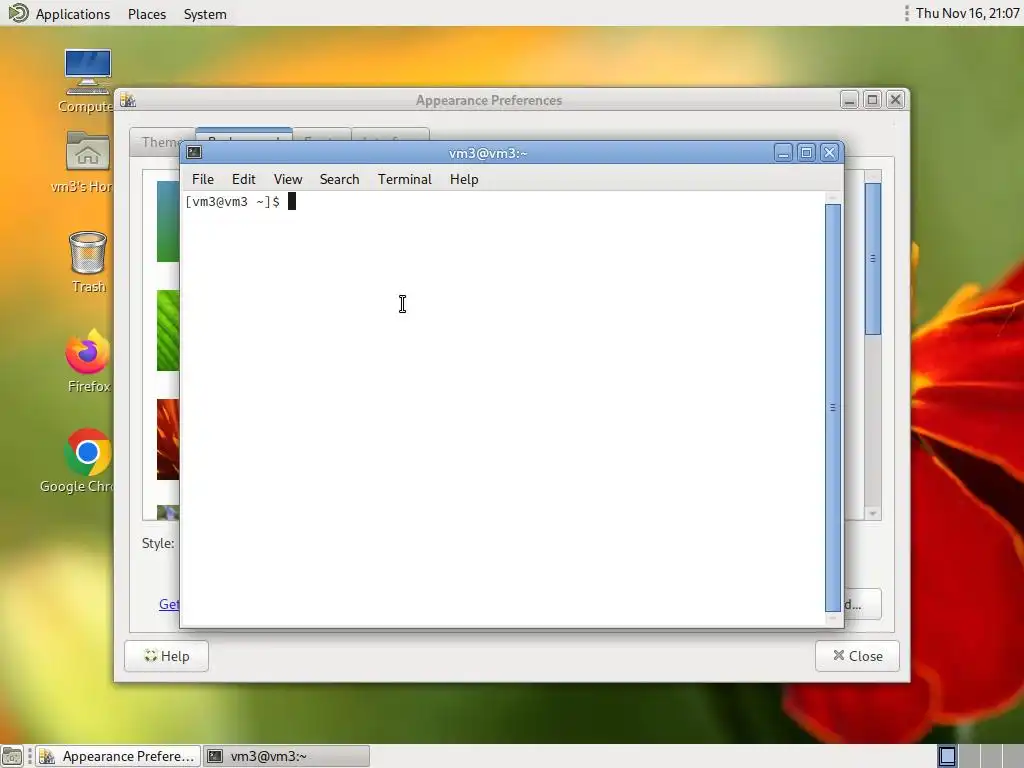This screenshot has height=768, width=1024.
Task: Click Appearance Preferences title bar icon
Action: pyautogui.click(x=128, y=100)
